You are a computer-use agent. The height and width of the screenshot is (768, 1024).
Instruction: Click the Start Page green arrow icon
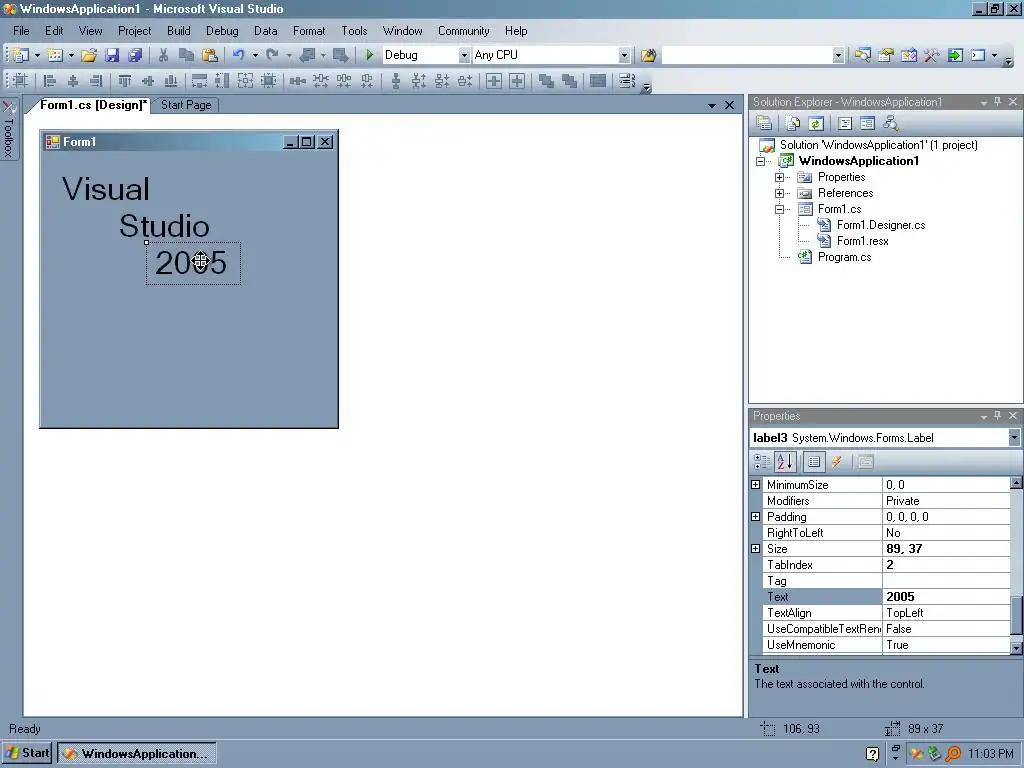coord(955,56)
